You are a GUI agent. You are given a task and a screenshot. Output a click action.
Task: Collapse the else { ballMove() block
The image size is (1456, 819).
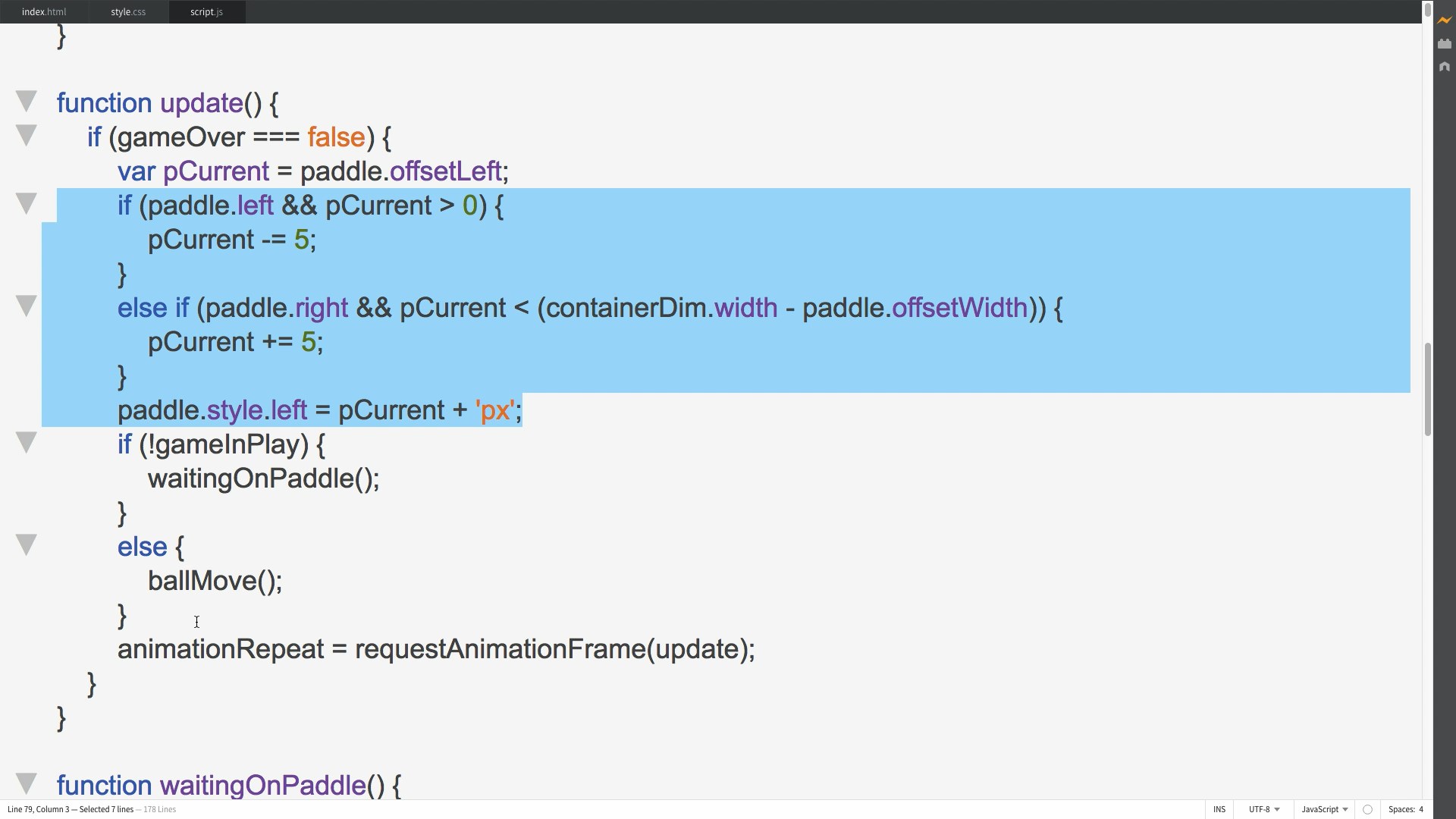[26, 544]
